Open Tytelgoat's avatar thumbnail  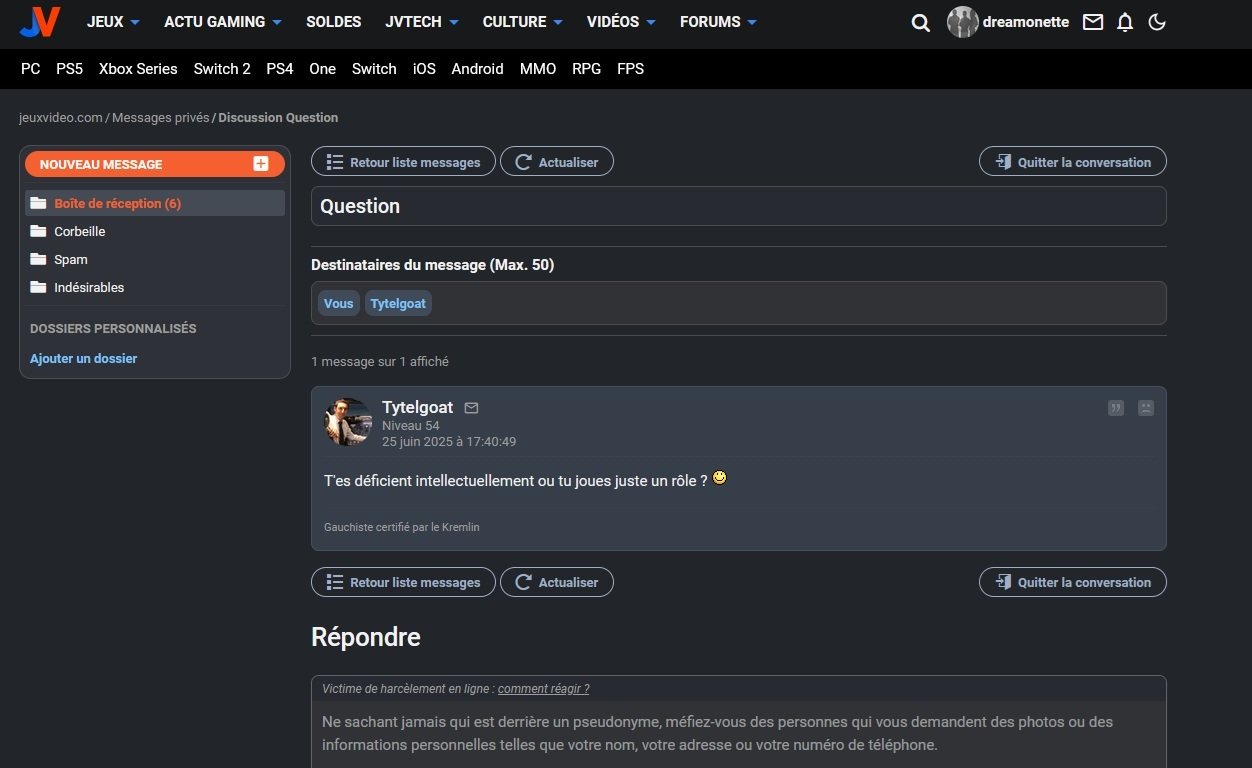pos(348,422)
